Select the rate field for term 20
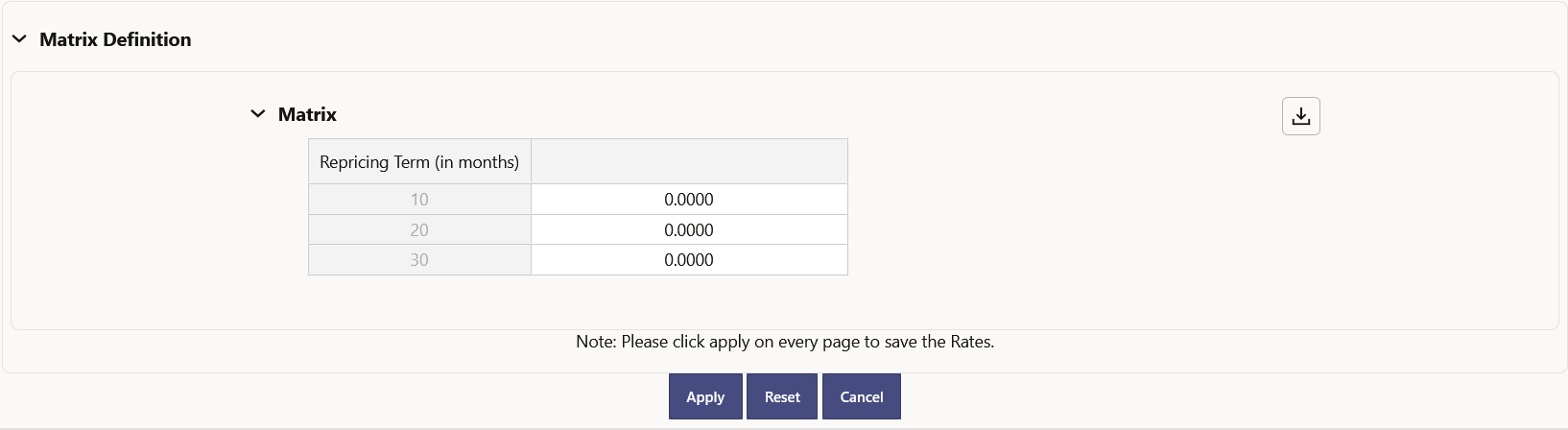Viewport: 1568px width, 430px height. (x=689, y=230)
